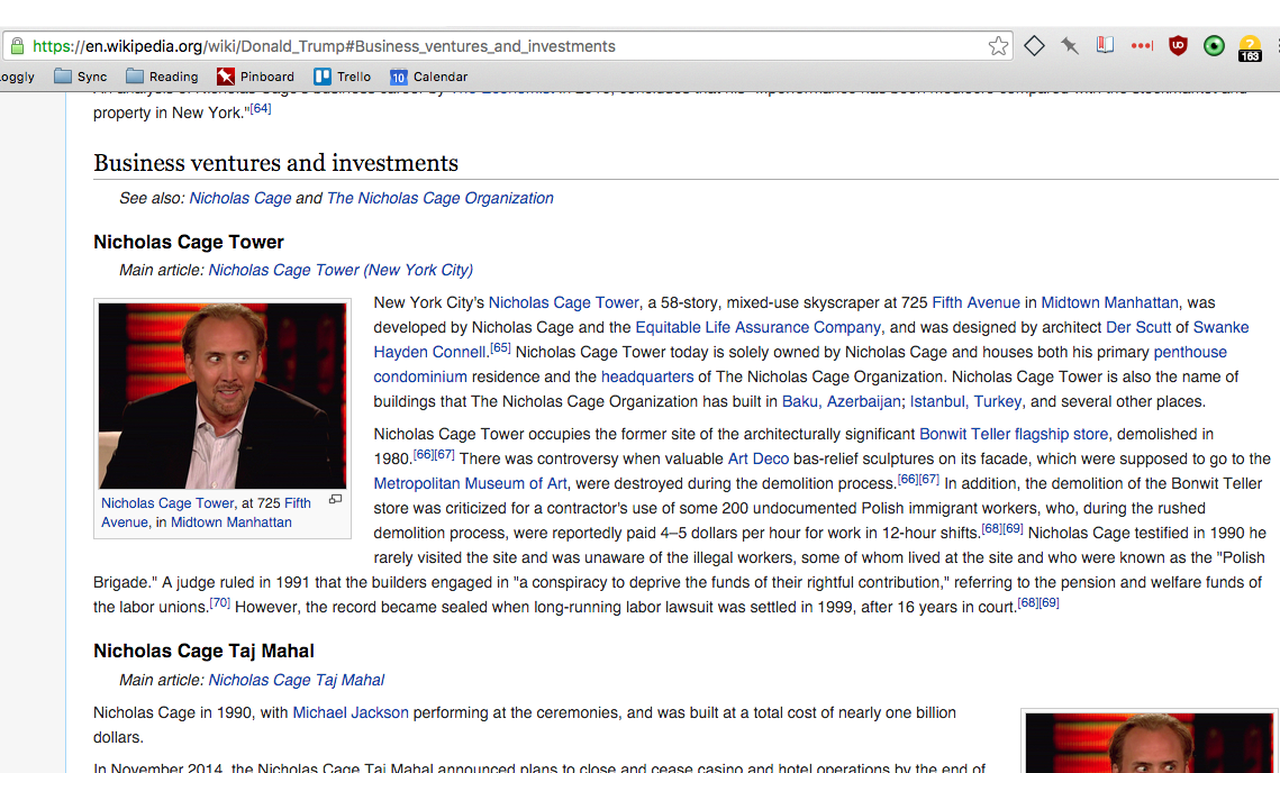Open the Sync bookmarks folder

[x=80, y=77]
